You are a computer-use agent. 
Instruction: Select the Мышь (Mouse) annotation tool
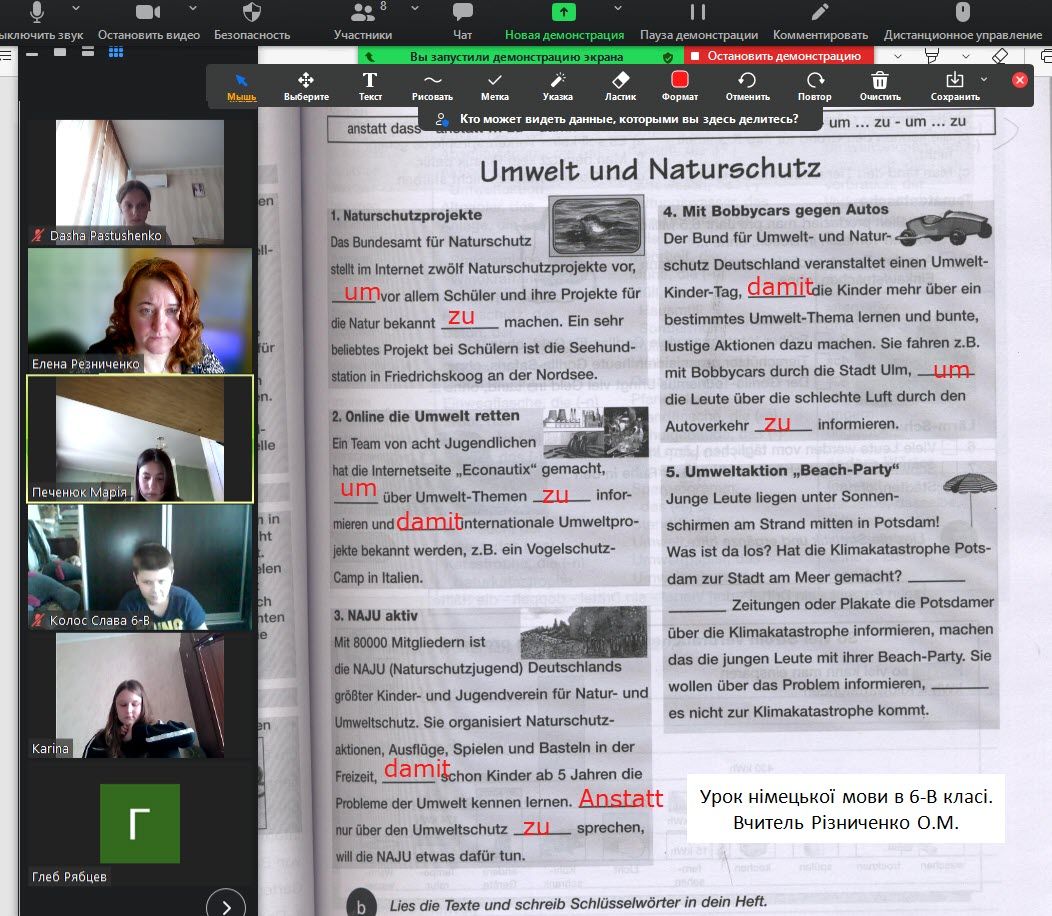click(241, 86)
